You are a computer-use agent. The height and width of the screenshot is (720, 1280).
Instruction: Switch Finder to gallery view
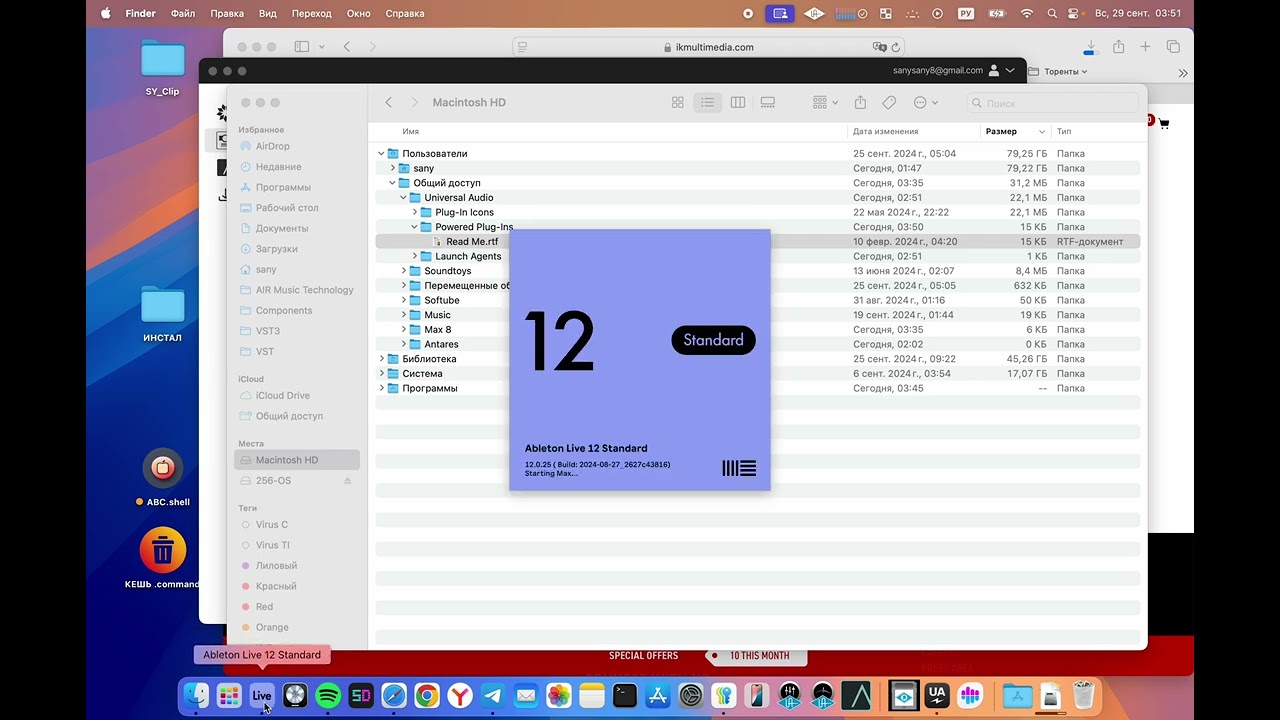[768, 103]
